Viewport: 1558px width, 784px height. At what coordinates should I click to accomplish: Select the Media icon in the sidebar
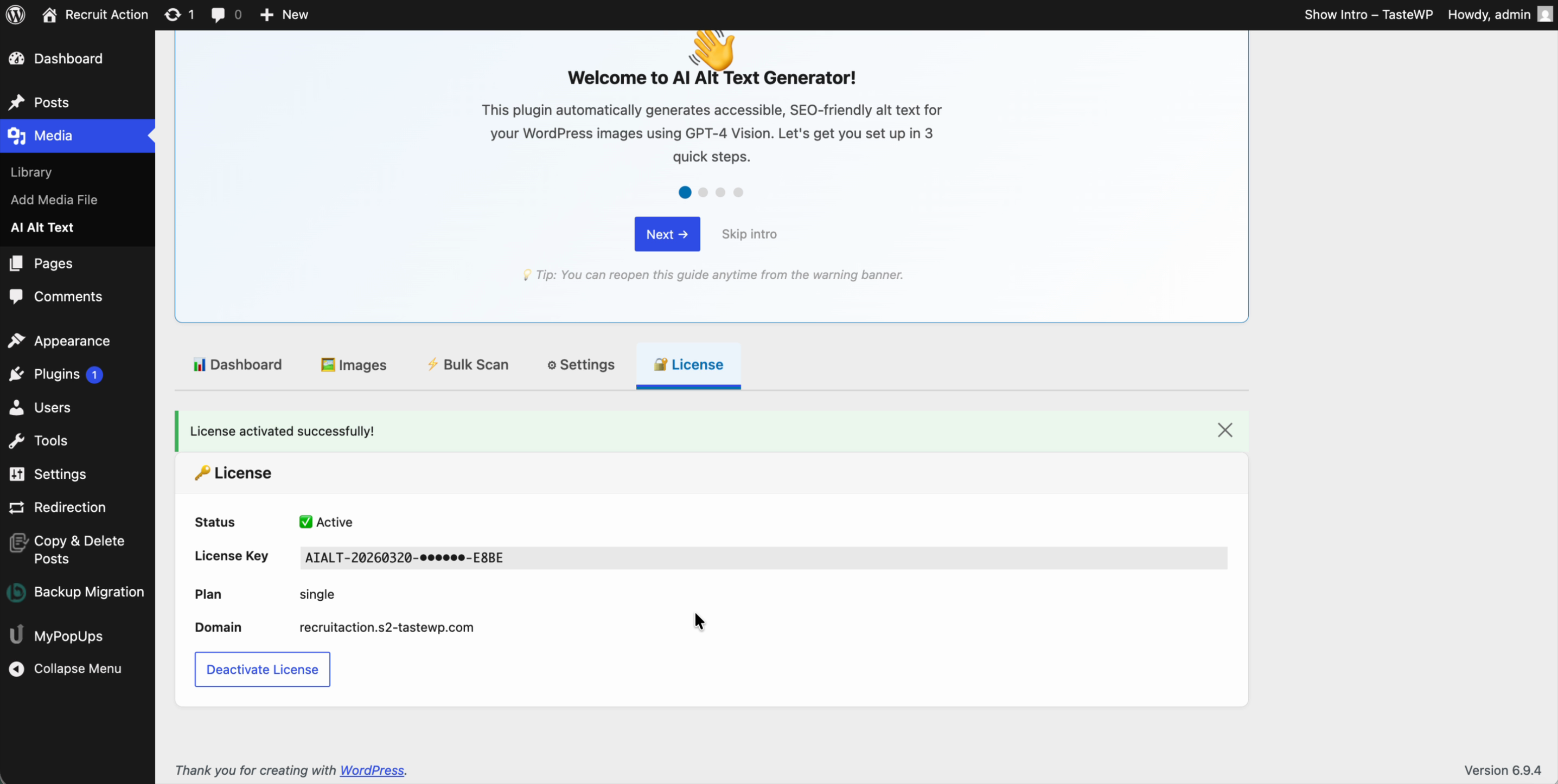pos(17,136)
